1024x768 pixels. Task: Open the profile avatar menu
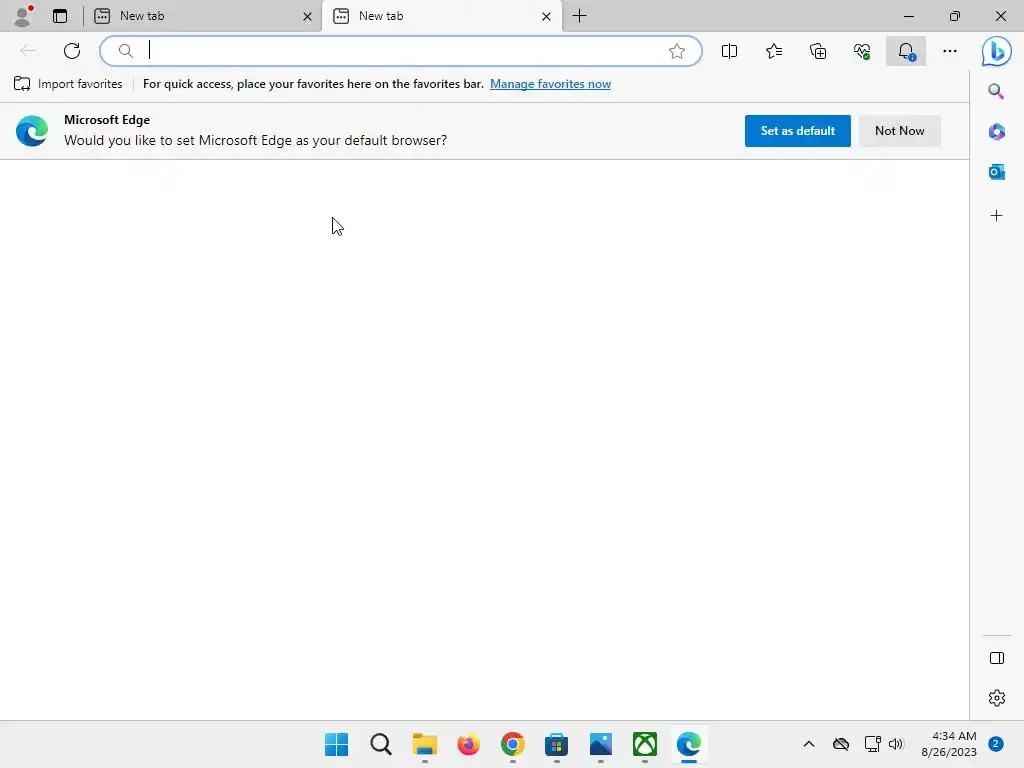click(24, 16)
